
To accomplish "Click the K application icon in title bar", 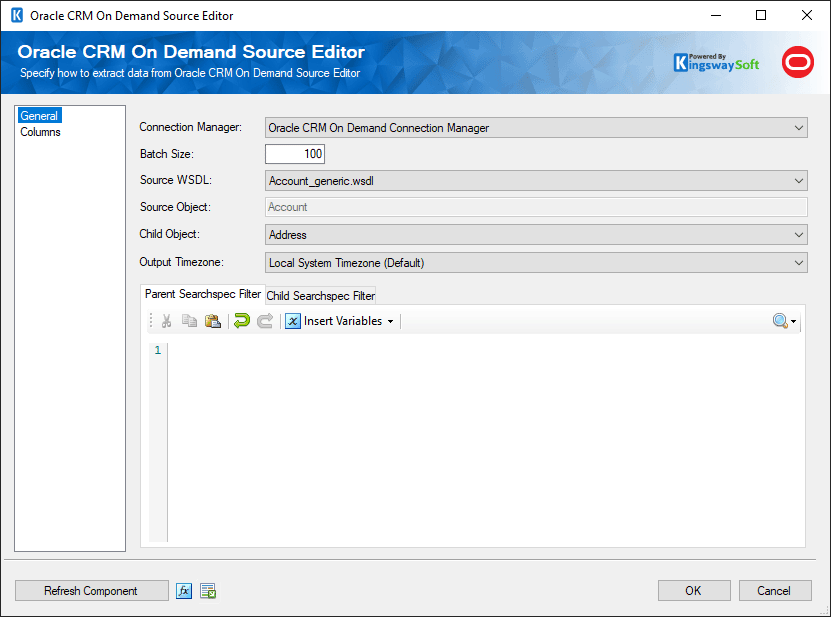I will click(x=17, y=15).
